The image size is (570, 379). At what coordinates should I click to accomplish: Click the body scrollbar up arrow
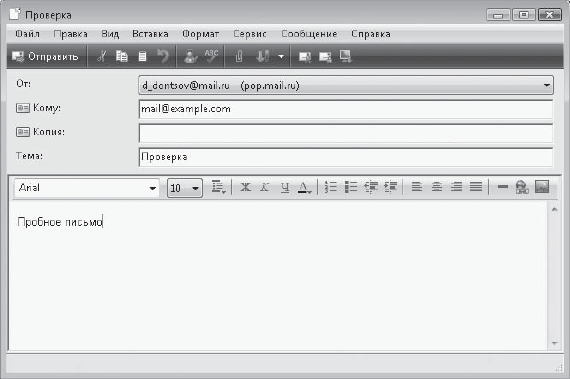(554, 209)
